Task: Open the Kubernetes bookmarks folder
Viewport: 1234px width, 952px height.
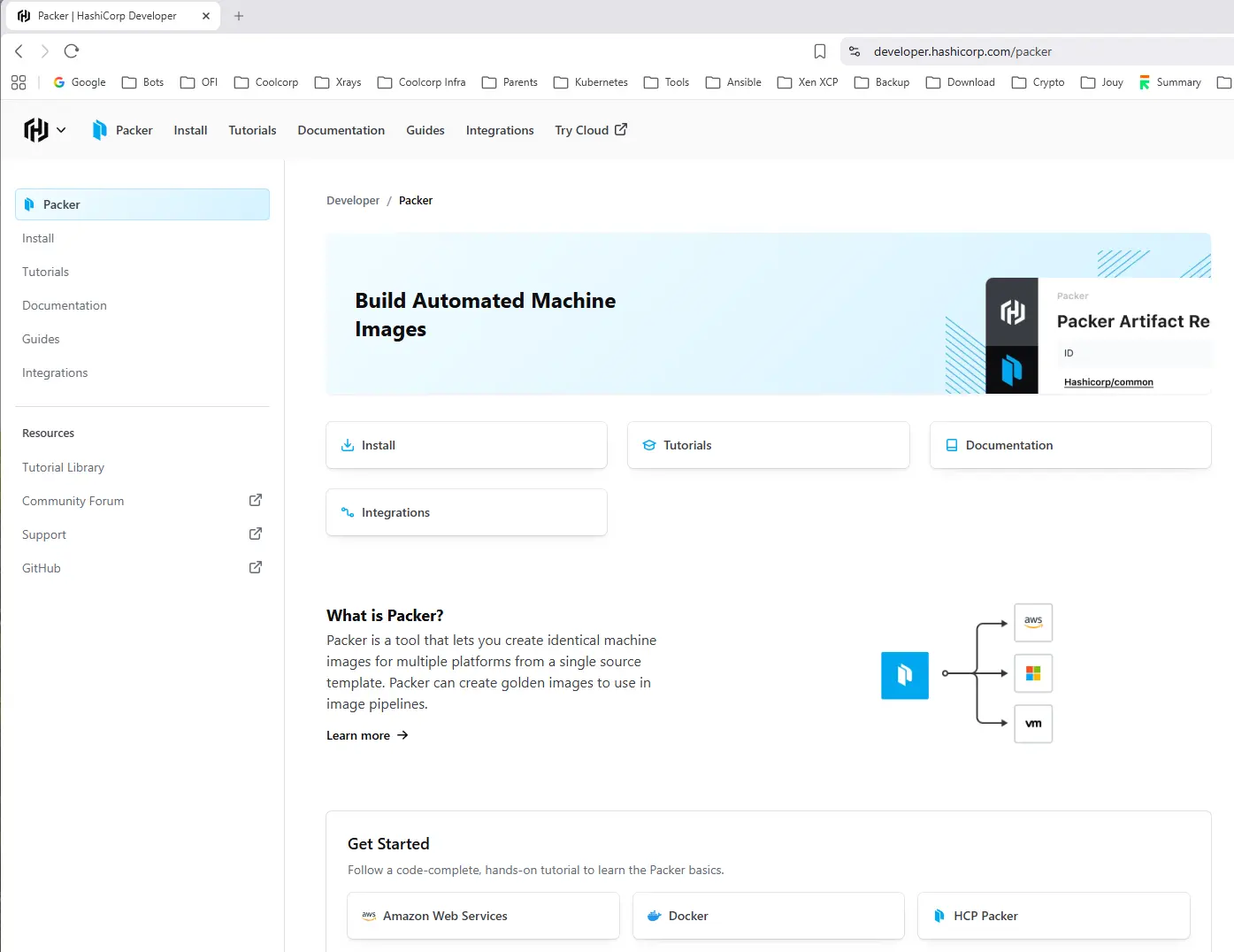Action: (591, 82)
